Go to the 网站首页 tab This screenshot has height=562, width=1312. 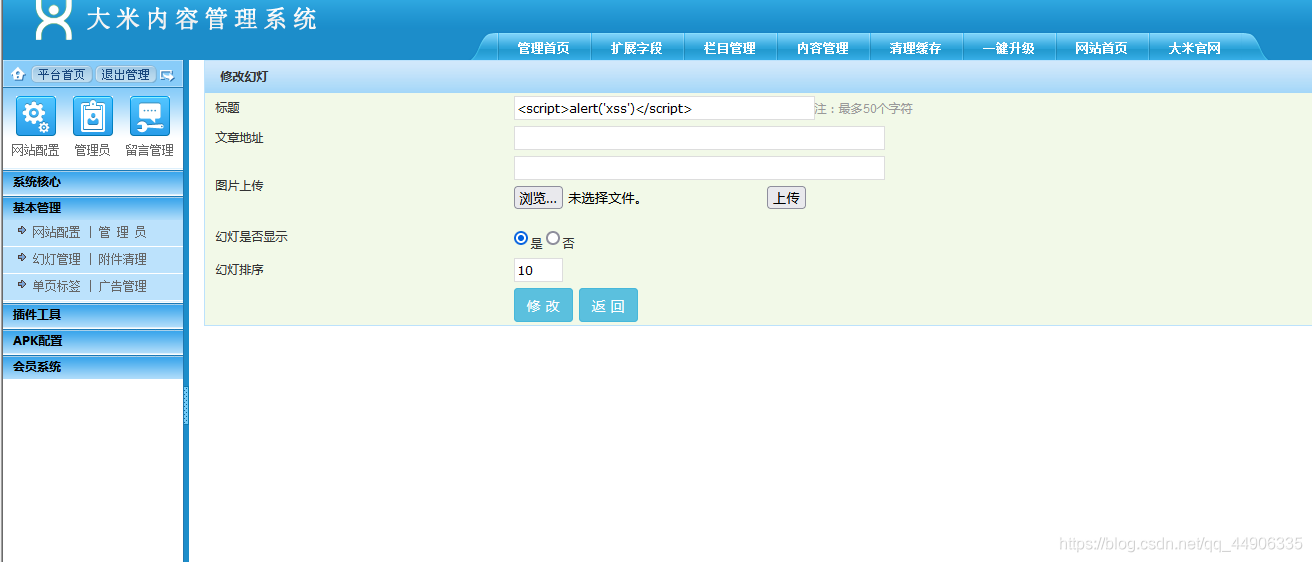pyautogui.click(x=1102, y=48)
